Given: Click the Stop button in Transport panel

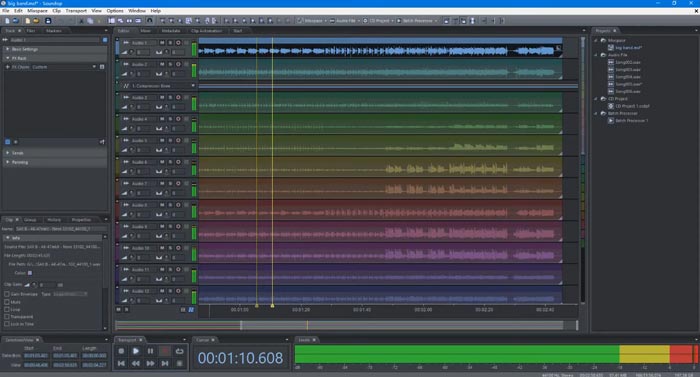Looking at the screenshot, I should [x=121, y=351].
